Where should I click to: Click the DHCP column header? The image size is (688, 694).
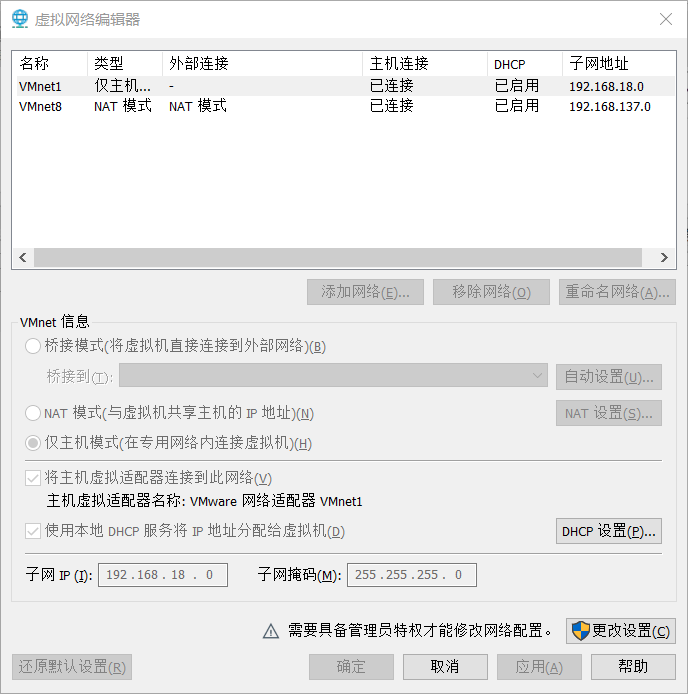tap(525, 64)
